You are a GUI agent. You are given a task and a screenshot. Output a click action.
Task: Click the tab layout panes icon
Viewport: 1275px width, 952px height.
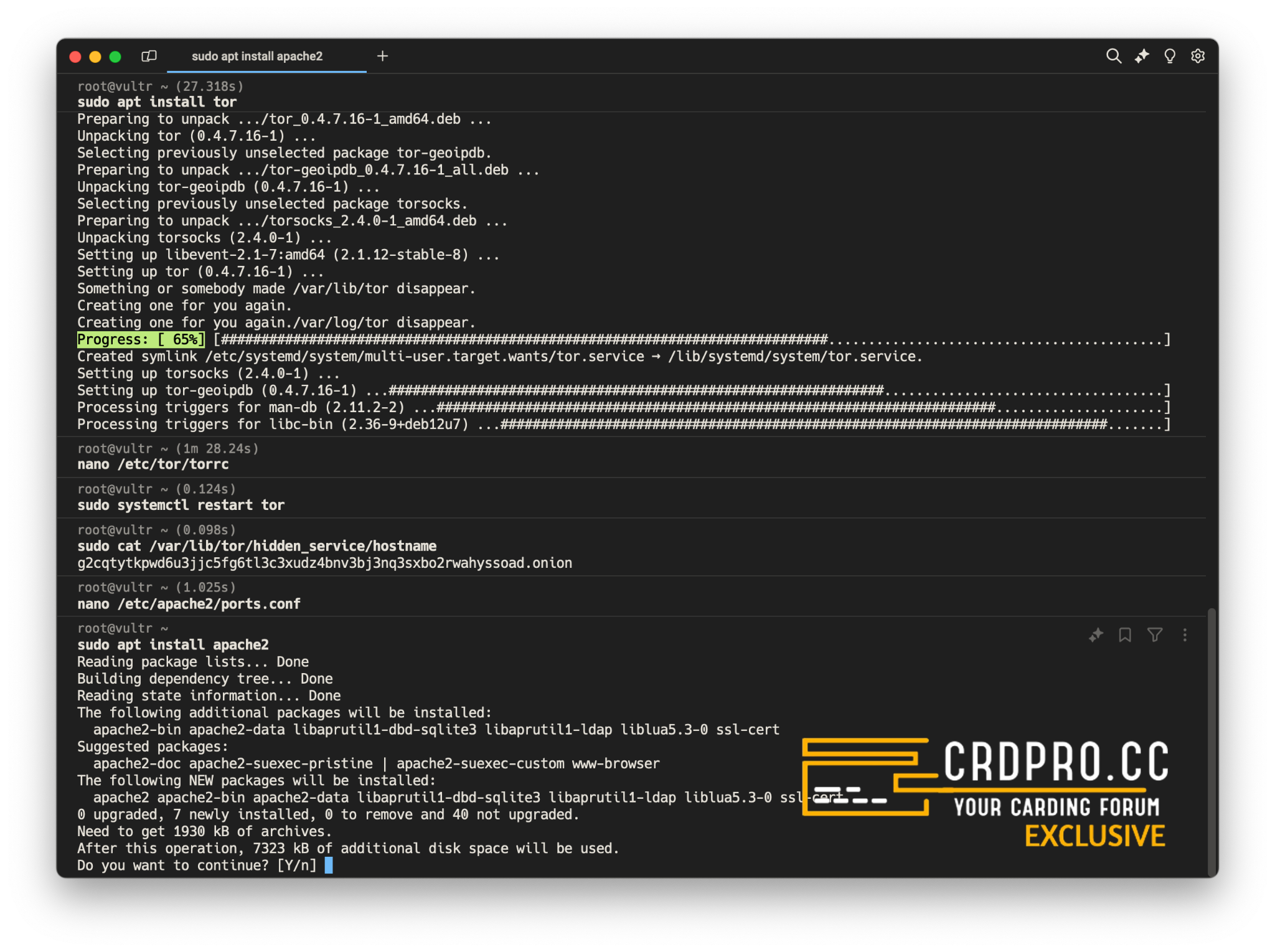[x=149, y=56]
